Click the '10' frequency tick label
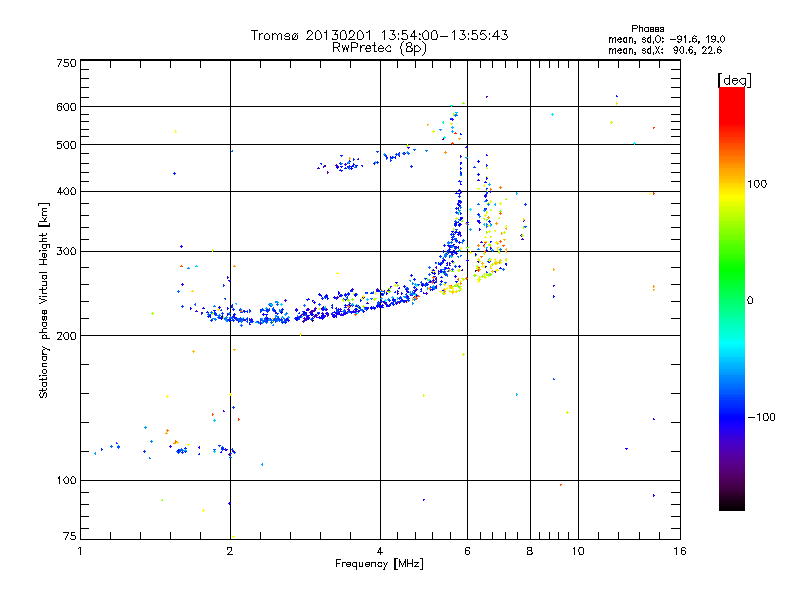Image resolution: width=800 pixels, height=600 pixels. click(578, 551)
